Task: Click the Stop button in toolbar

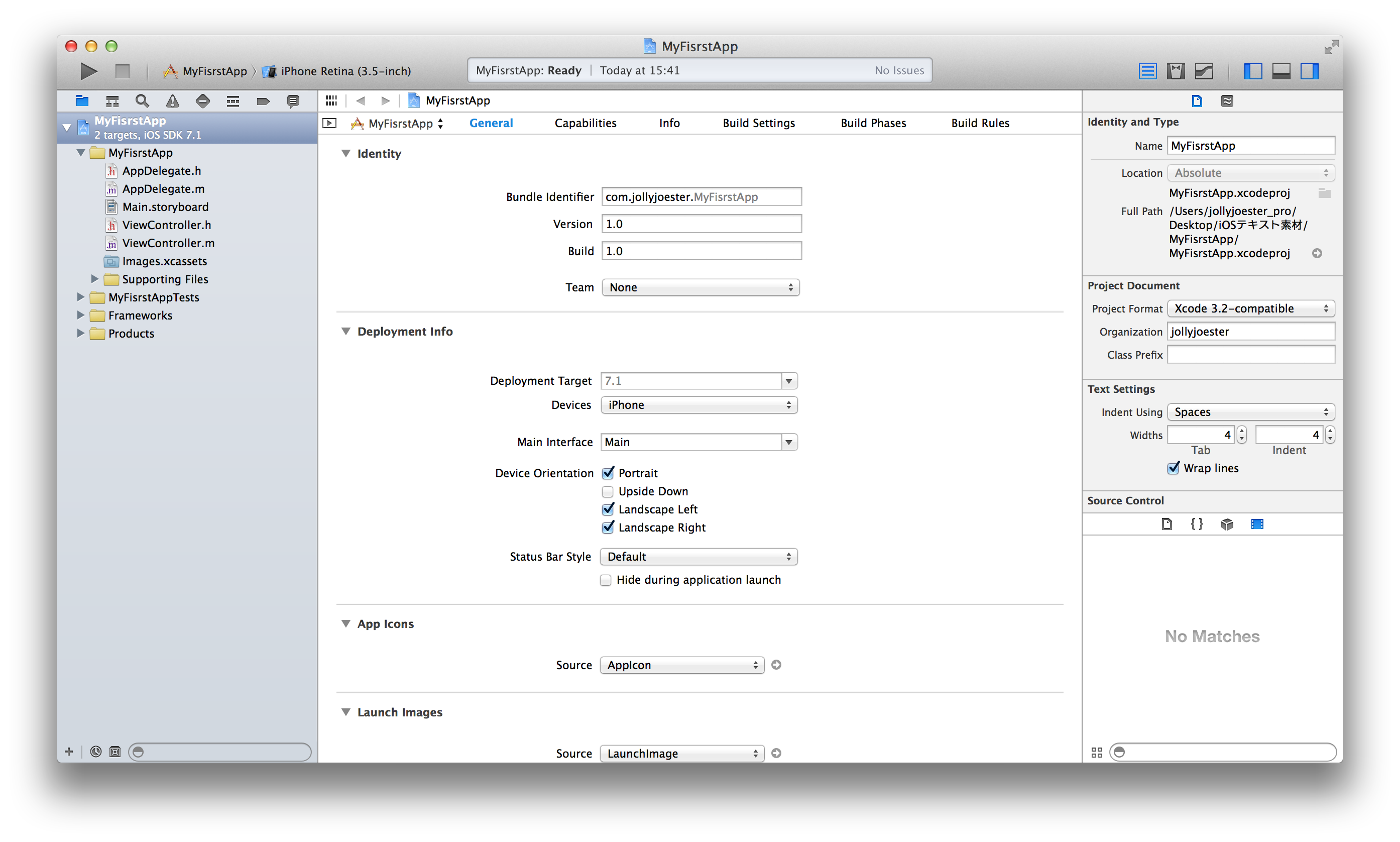Action: click(x=122, y=71)
